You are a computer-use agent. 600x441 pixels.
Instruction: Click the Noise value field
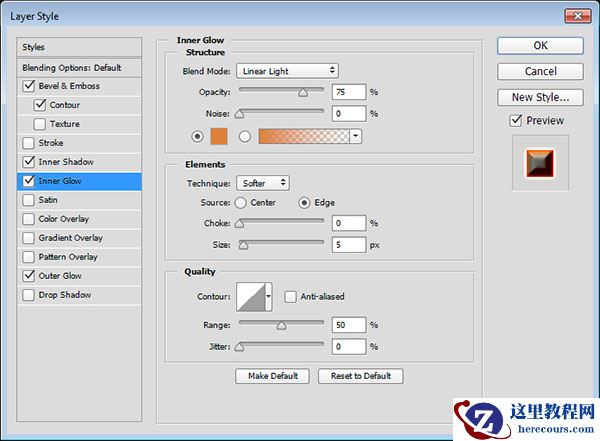click(349, 114)
